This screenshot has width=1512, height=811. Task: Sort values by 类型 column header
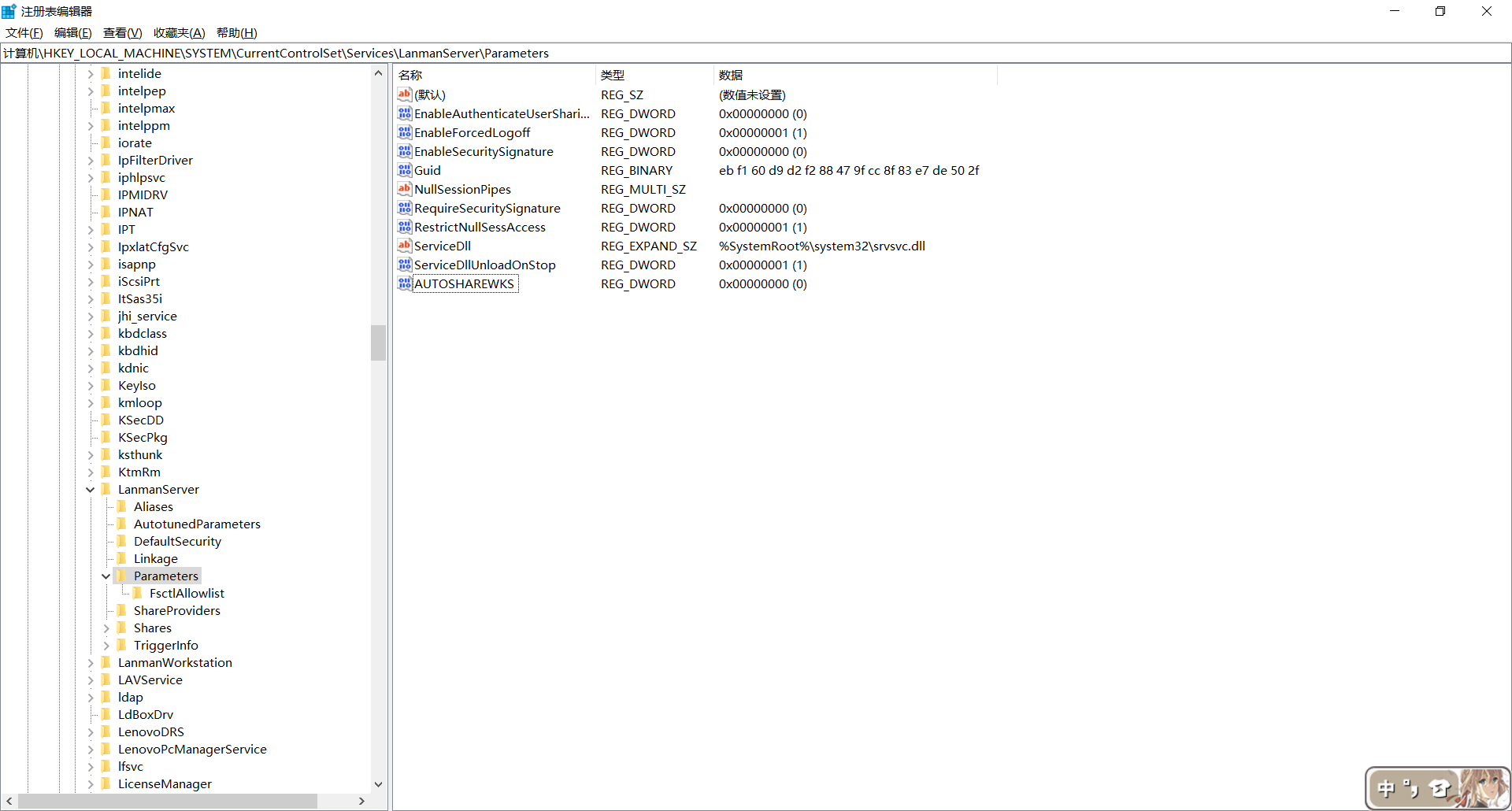[654, 75]
